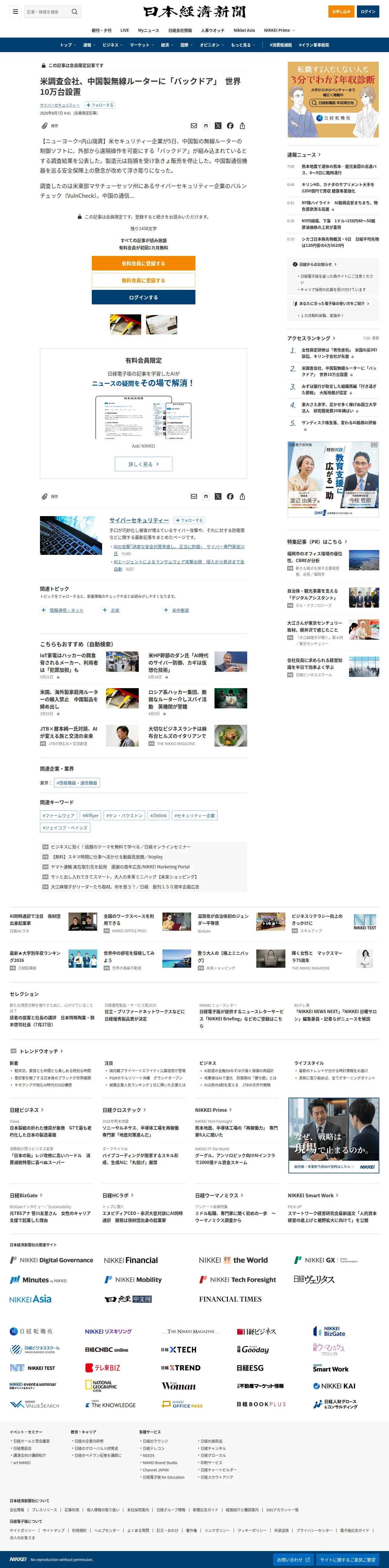Image resolution: width=389 pixels, height=1568 pixels.
Task: Open the テレ東BIZ logo link
Action: click(103, 1368)
